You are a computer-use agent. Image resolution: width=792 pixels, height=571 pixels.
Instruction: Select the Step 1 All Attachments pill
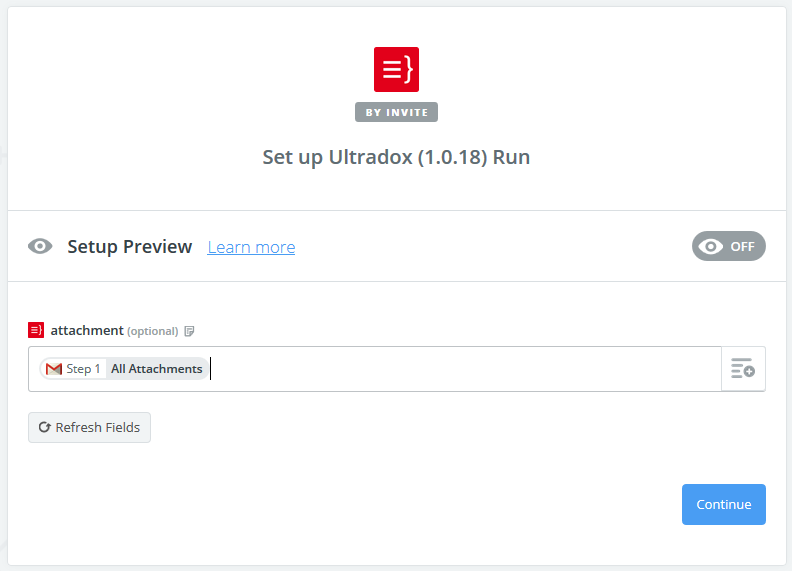coord(124,369)
